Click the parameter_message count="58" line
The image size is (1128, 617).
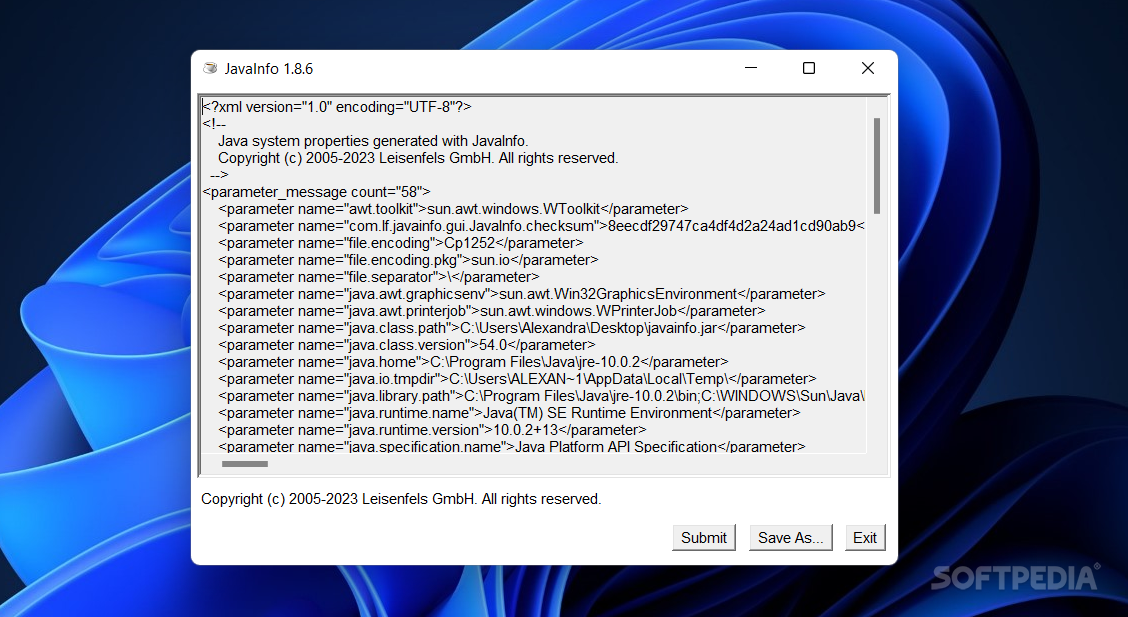click(x=317, y=192)
